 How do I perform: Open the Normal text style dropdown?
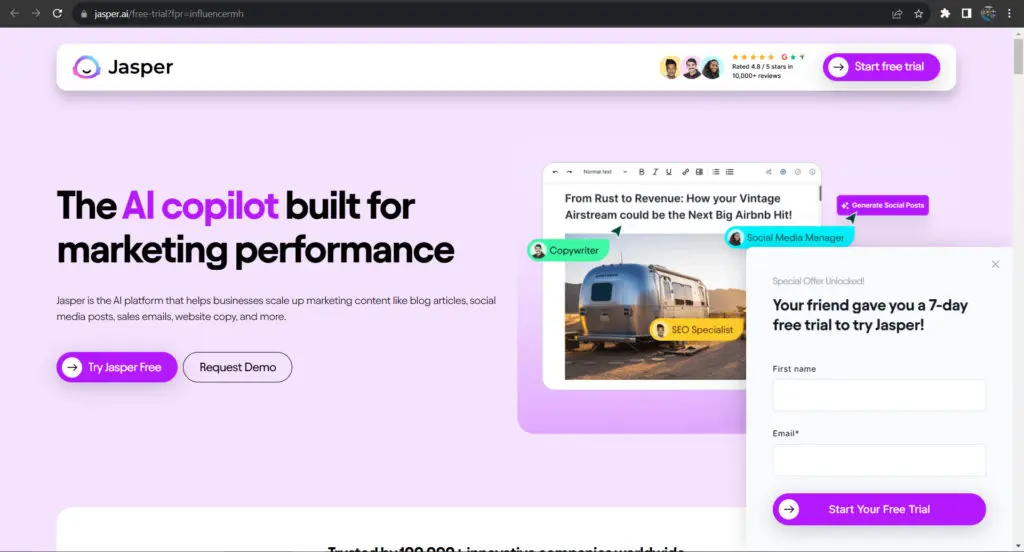(x=605, y=172)
